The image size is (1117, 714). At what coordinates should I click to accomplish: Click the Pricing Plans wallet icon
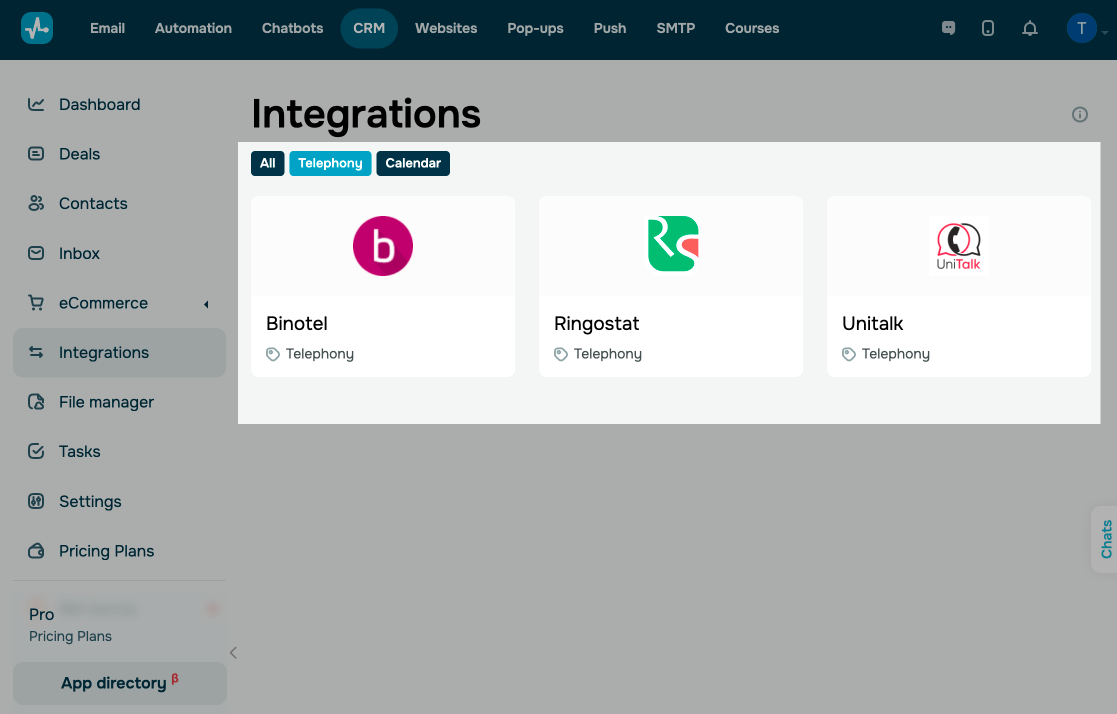36,551
